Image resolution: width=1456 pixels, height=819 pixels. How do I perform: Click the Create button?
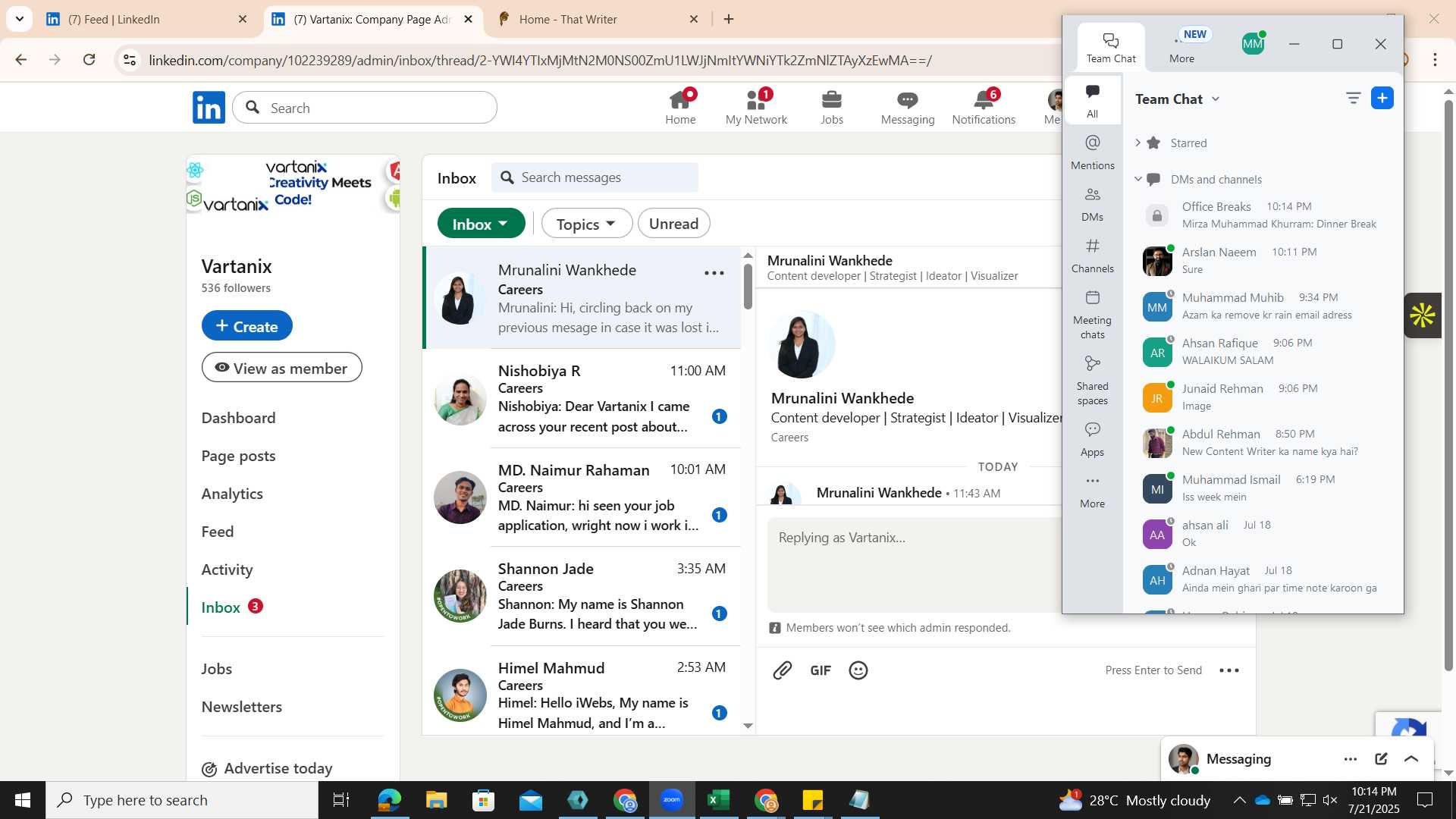(246, 326)
